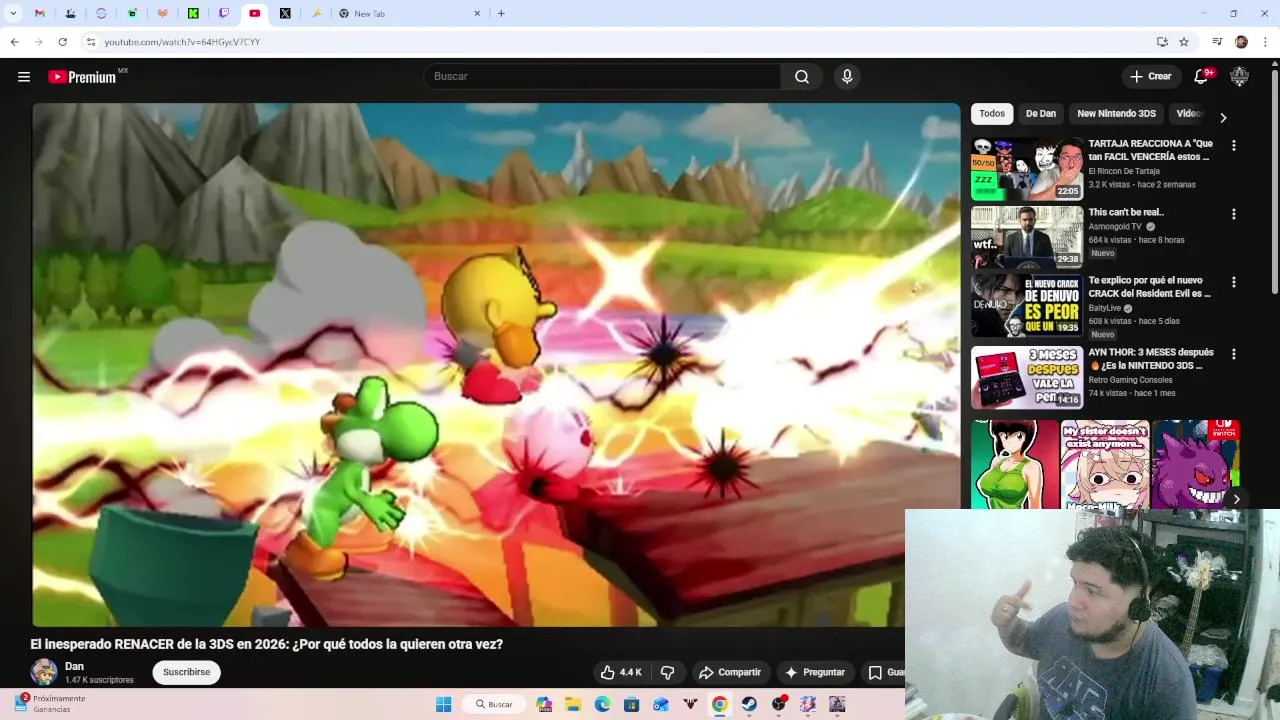Open Outlook from the taskbar
Viewport: 1280px width, 720px height.
tap(661, 704)
